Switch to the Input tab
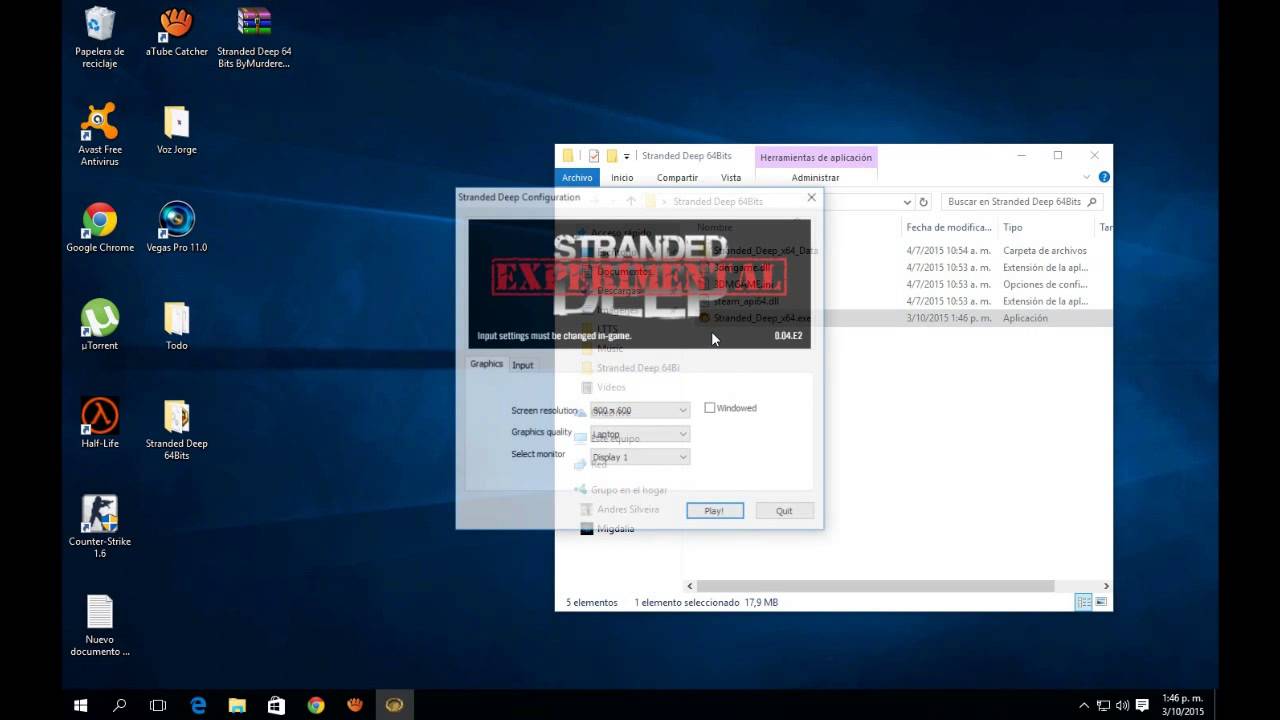 (x=523, y=365)
